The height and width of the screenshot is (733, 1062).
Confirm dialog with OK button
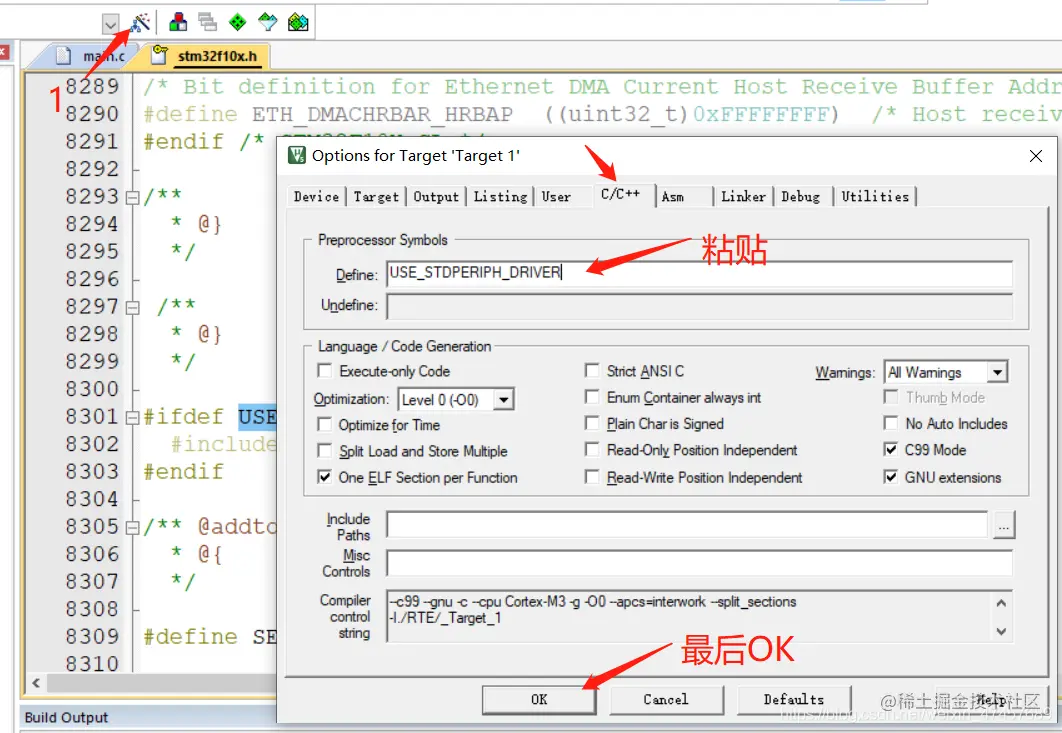coord(539,699)
